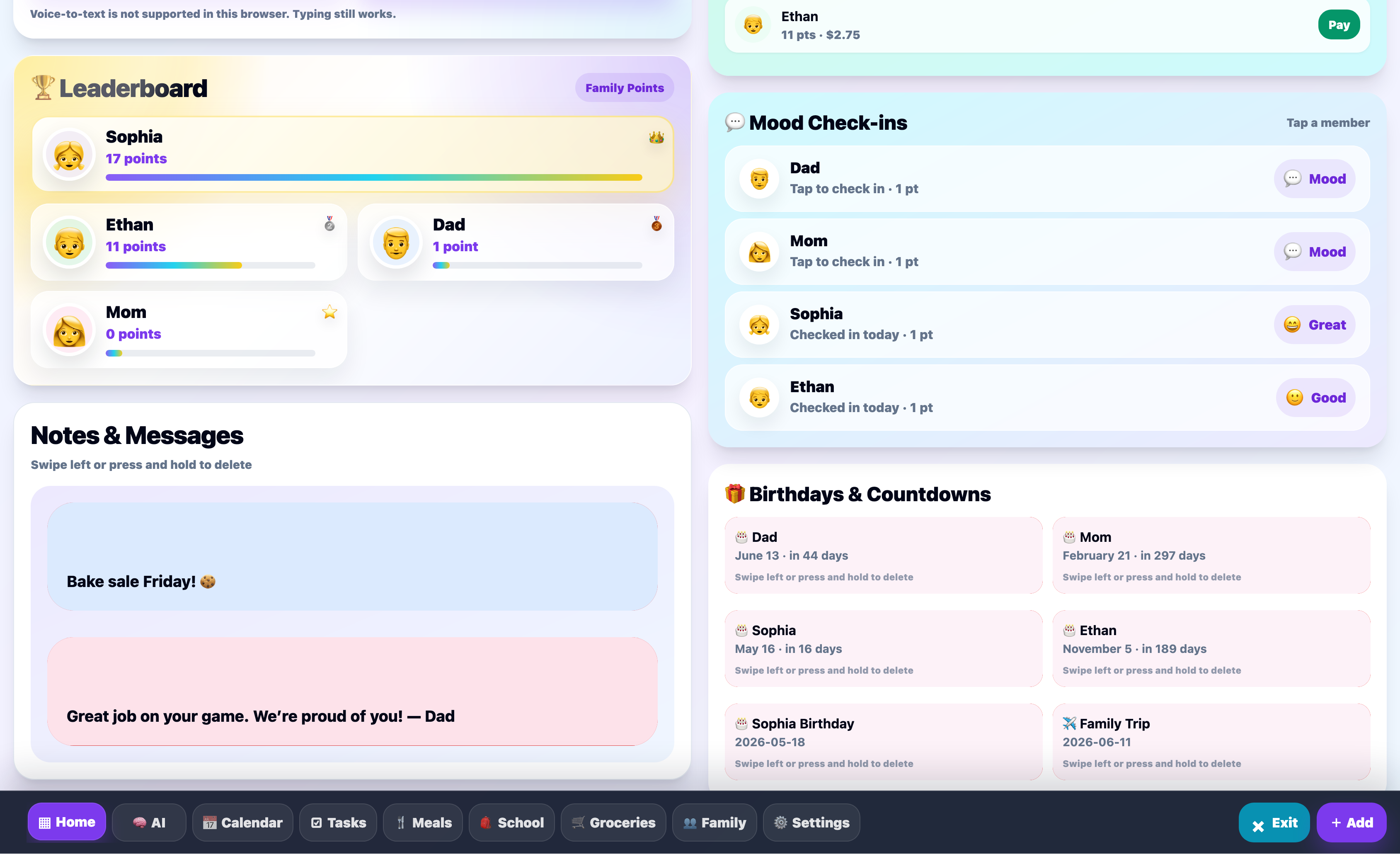
Task: Click the cake icon on Dad's birthday card
Action: [x=741, y=536]
